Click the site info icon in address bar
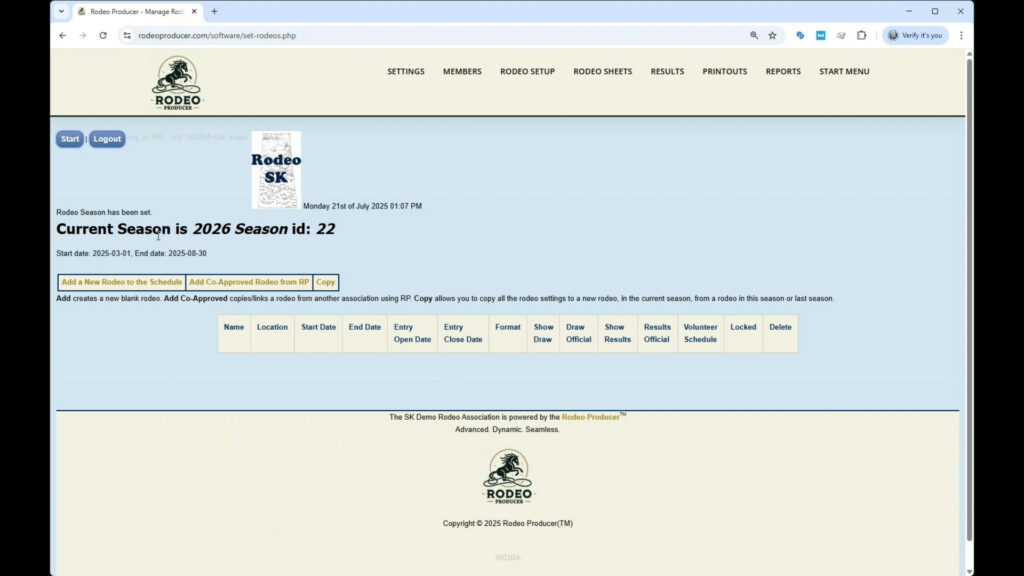 pos(129,35)
